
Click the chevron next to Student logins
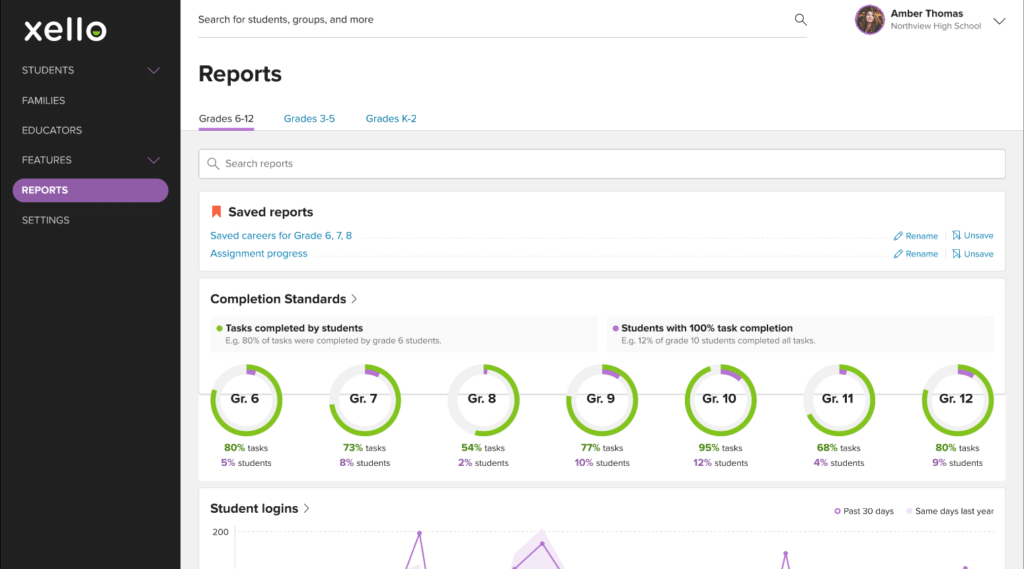point(306,508)
